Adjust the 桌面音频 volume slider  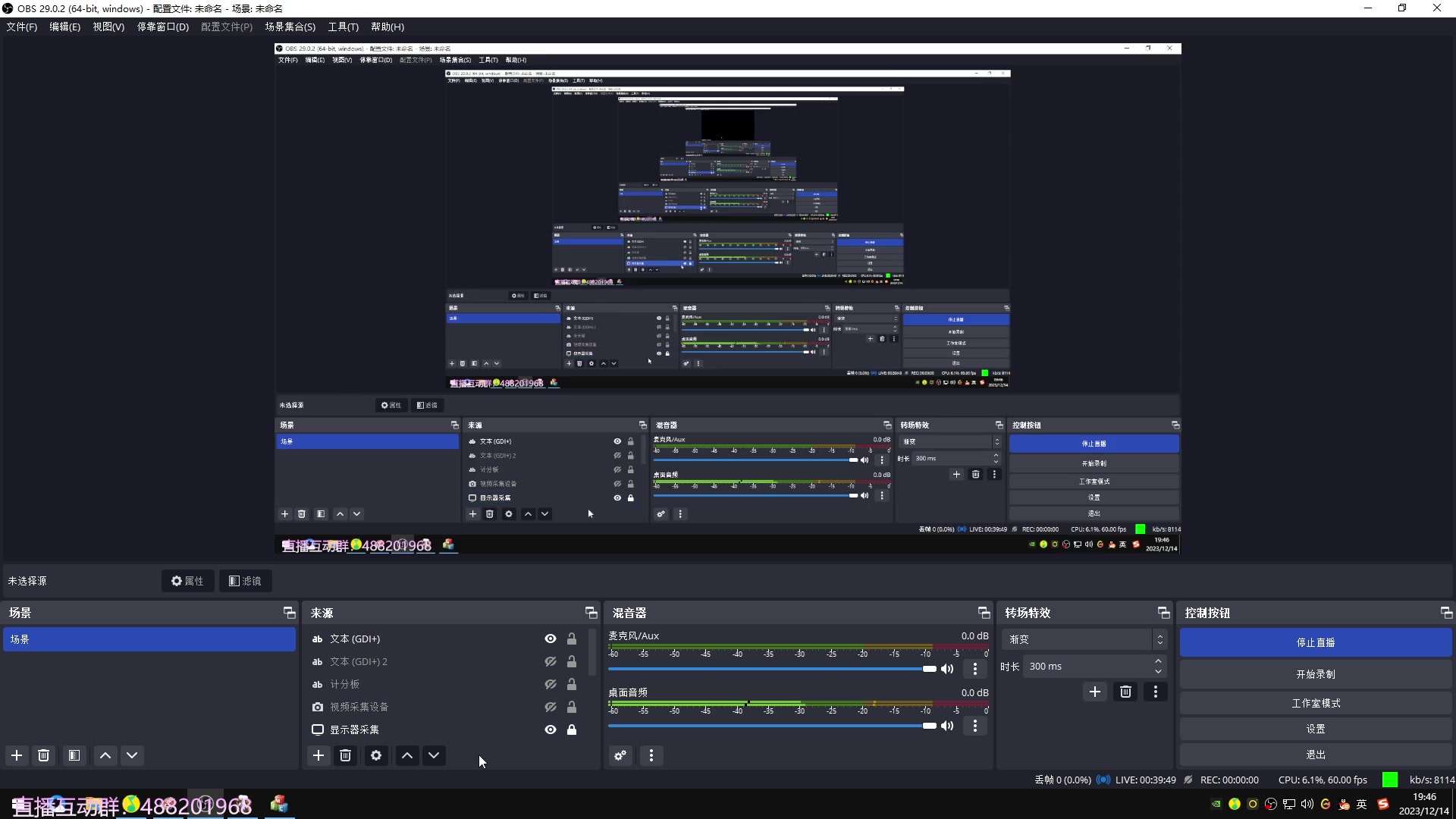(x=772, y=726)
